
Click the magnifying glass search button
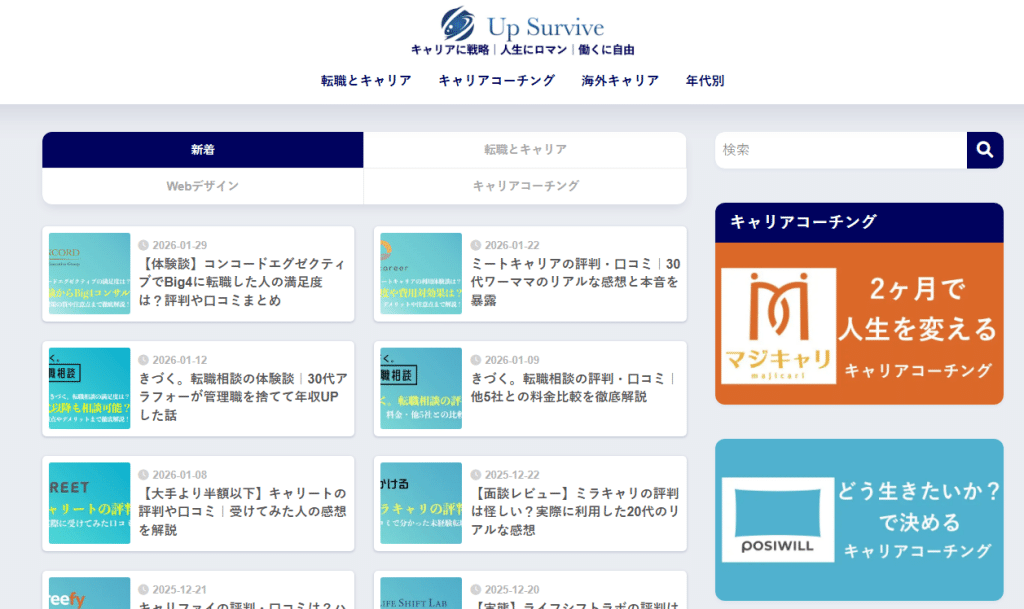985,150
